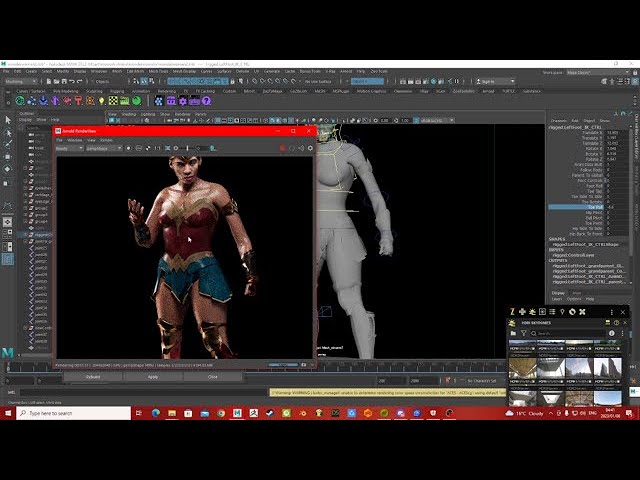
Task: Click the Apply button below RenderView
Action: coord(153,377)
